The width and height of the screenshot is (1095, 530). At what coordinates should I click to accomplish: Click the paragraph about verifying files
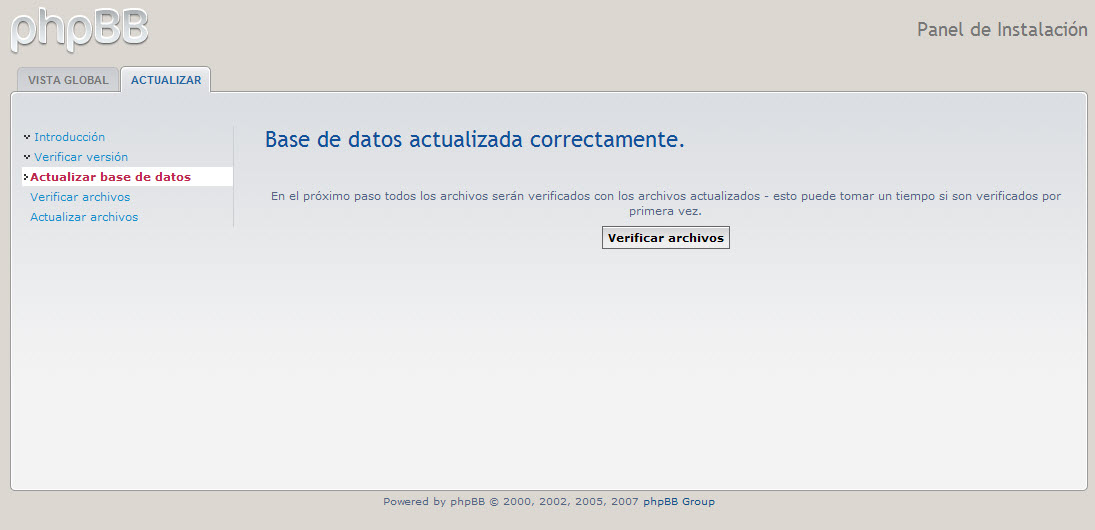pyautogui.click(x=666, y=203)
